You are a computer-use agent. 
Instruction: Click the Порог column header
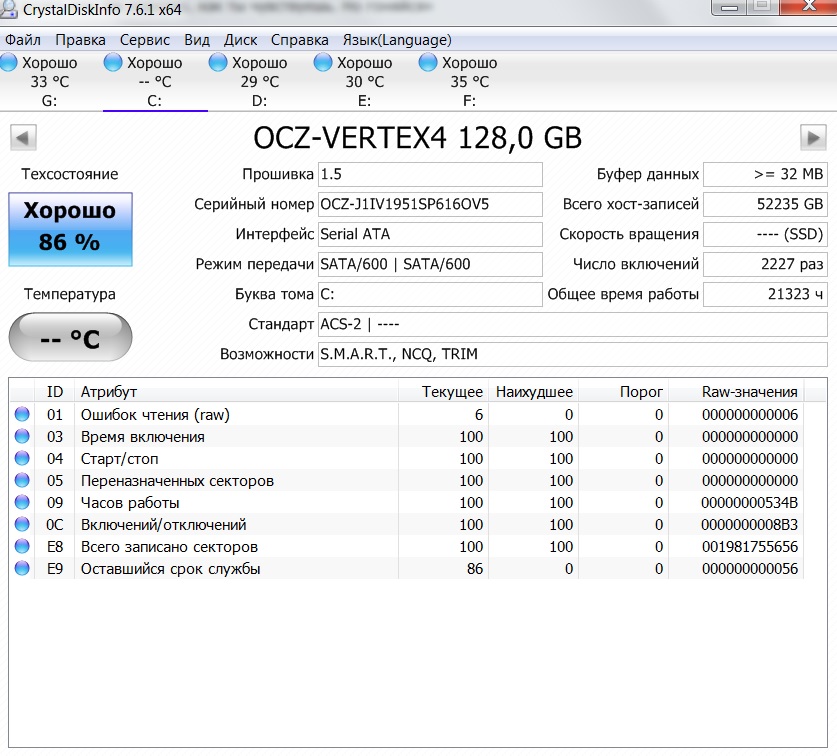point(623,392)
